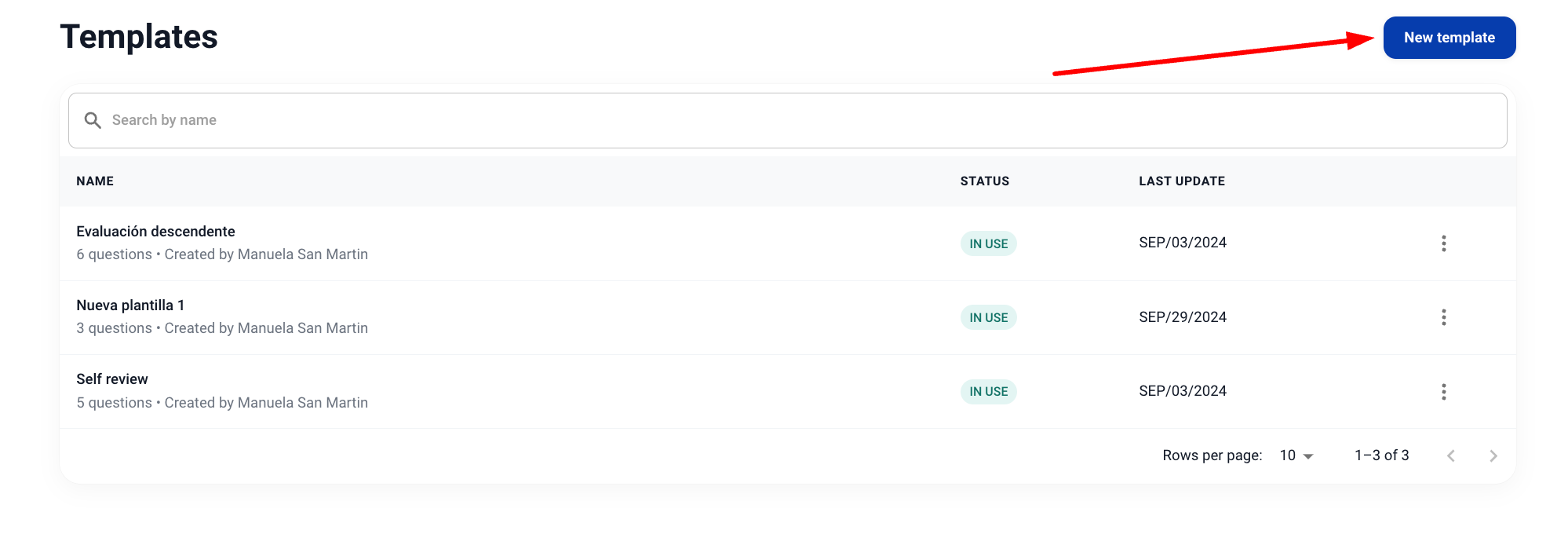Click the Templates page heading
This screenshot has height=545, width=1568.
139,37
